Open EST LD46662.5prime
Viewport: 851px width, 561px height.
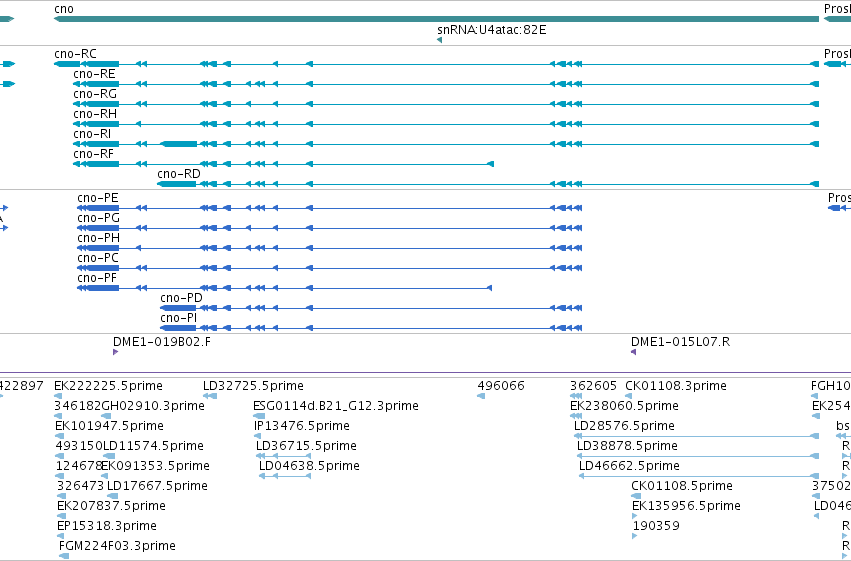click(629, 466)
